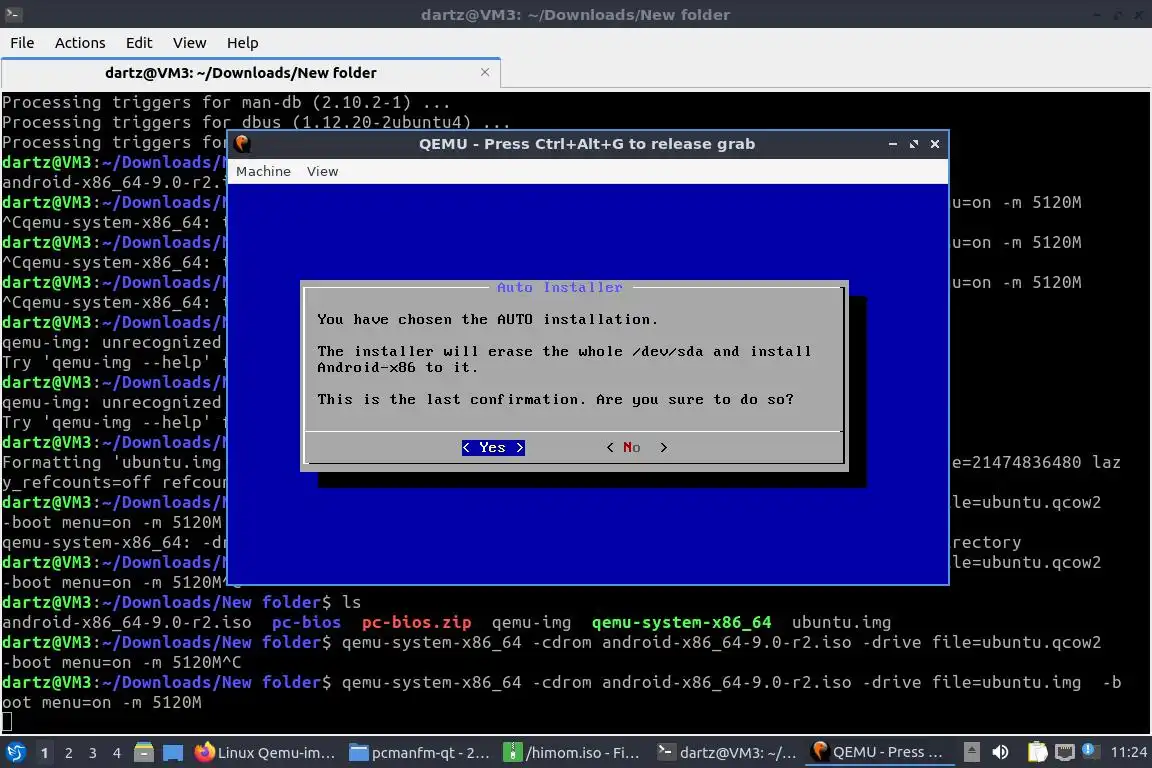Click 'Processing triggers for man-db' line
Image resolution: width=1152 pixels, height=768 pixels.
[x=226, y=102]
